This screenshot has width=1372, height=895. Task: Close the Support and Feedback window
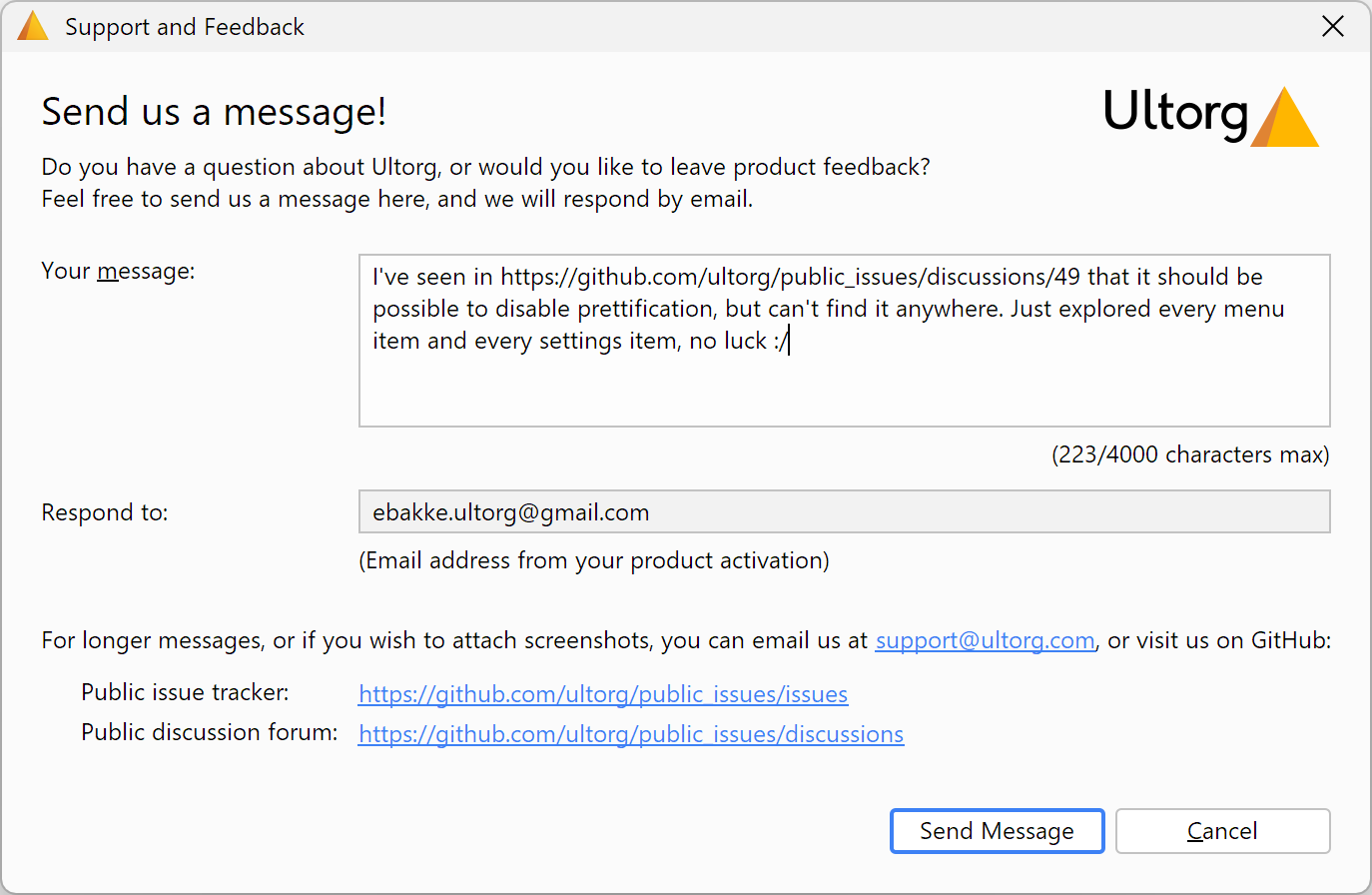pyautogui.click(x=1333, y=26)
